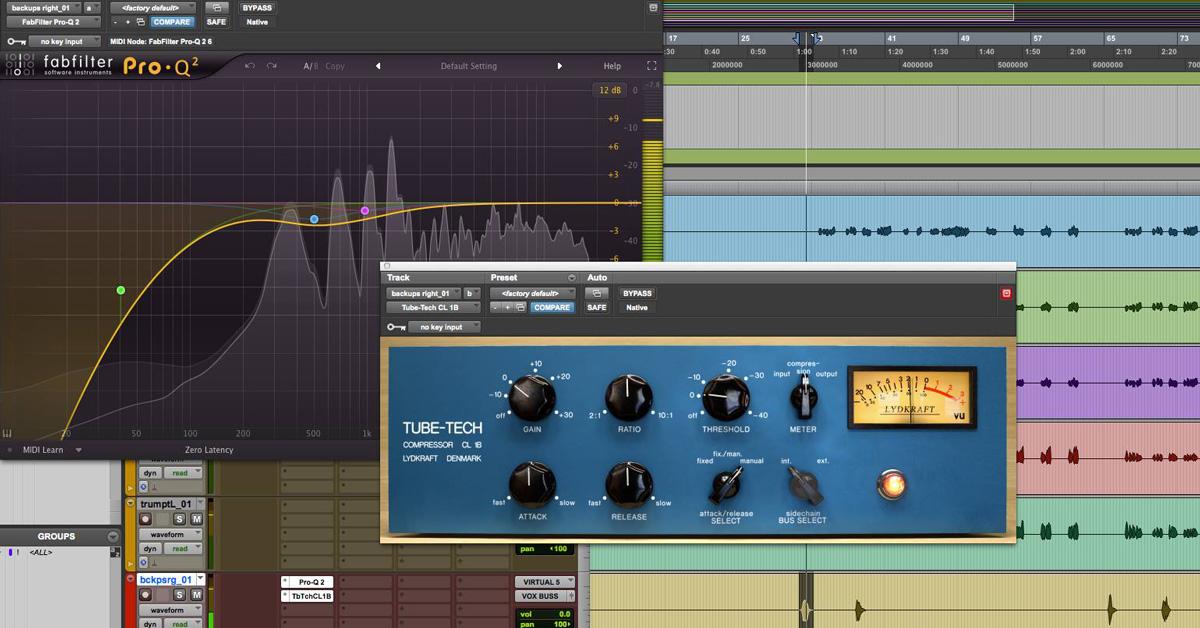Open Help menu in Pro-Q 2
Viewport: 1200px width, 628px height.
coord(612,66)
